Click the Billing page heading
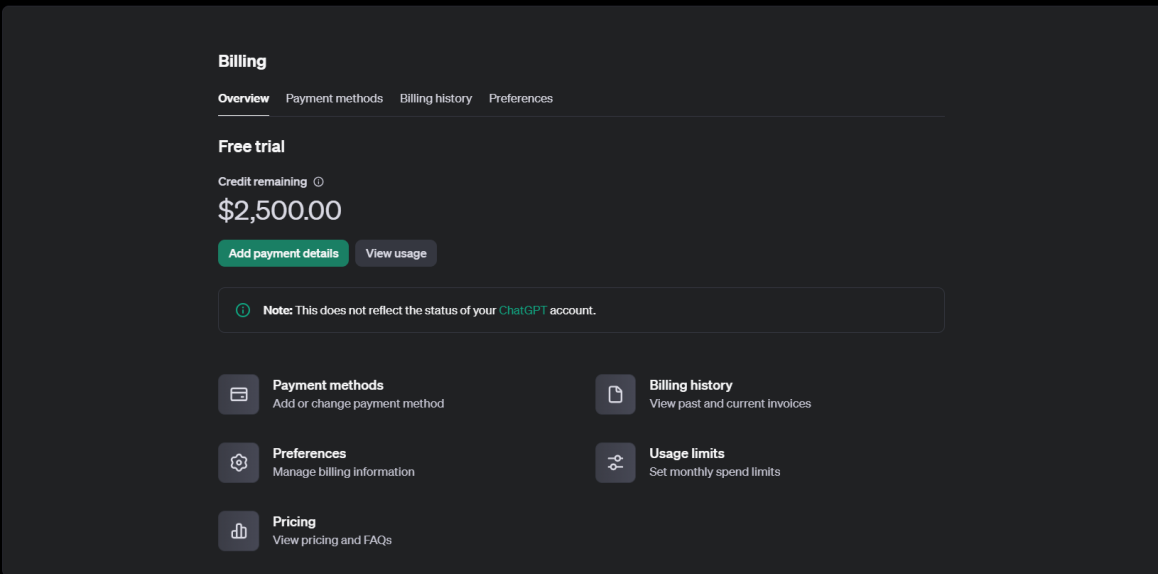The image size is (1158, 574). 242,61
